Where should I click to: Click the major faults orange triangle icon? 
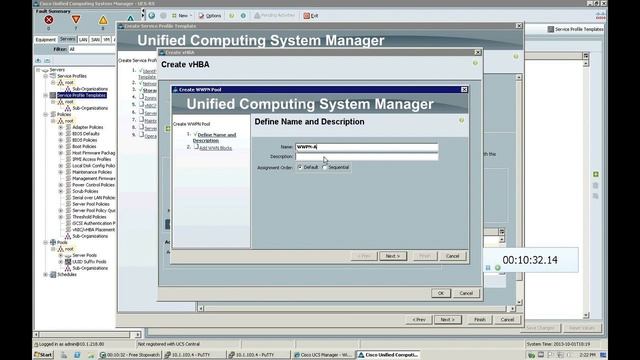tap(76, 20)
